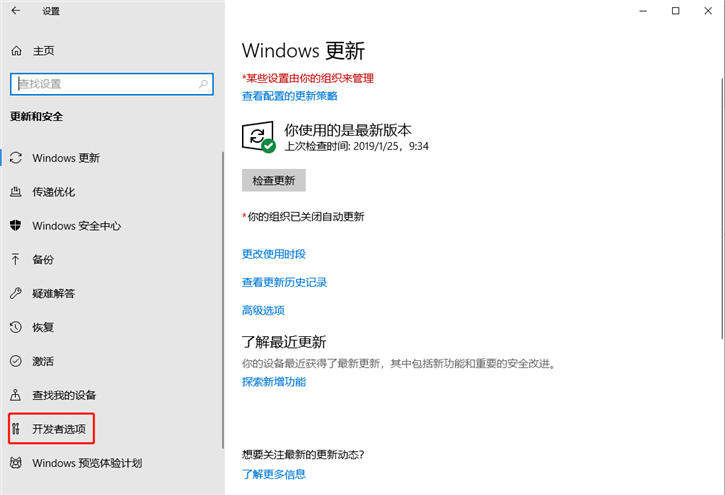725x495 pixels.
Task: Click the 查找我的设备 person icon
Action: pos(16,395)
